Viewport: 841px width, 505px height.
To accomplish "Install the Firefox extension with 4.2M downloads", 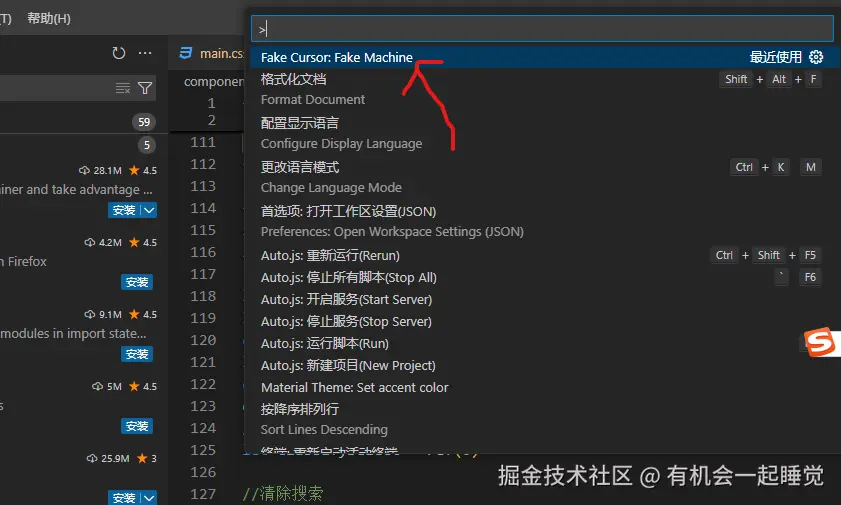I will [137, 282].
